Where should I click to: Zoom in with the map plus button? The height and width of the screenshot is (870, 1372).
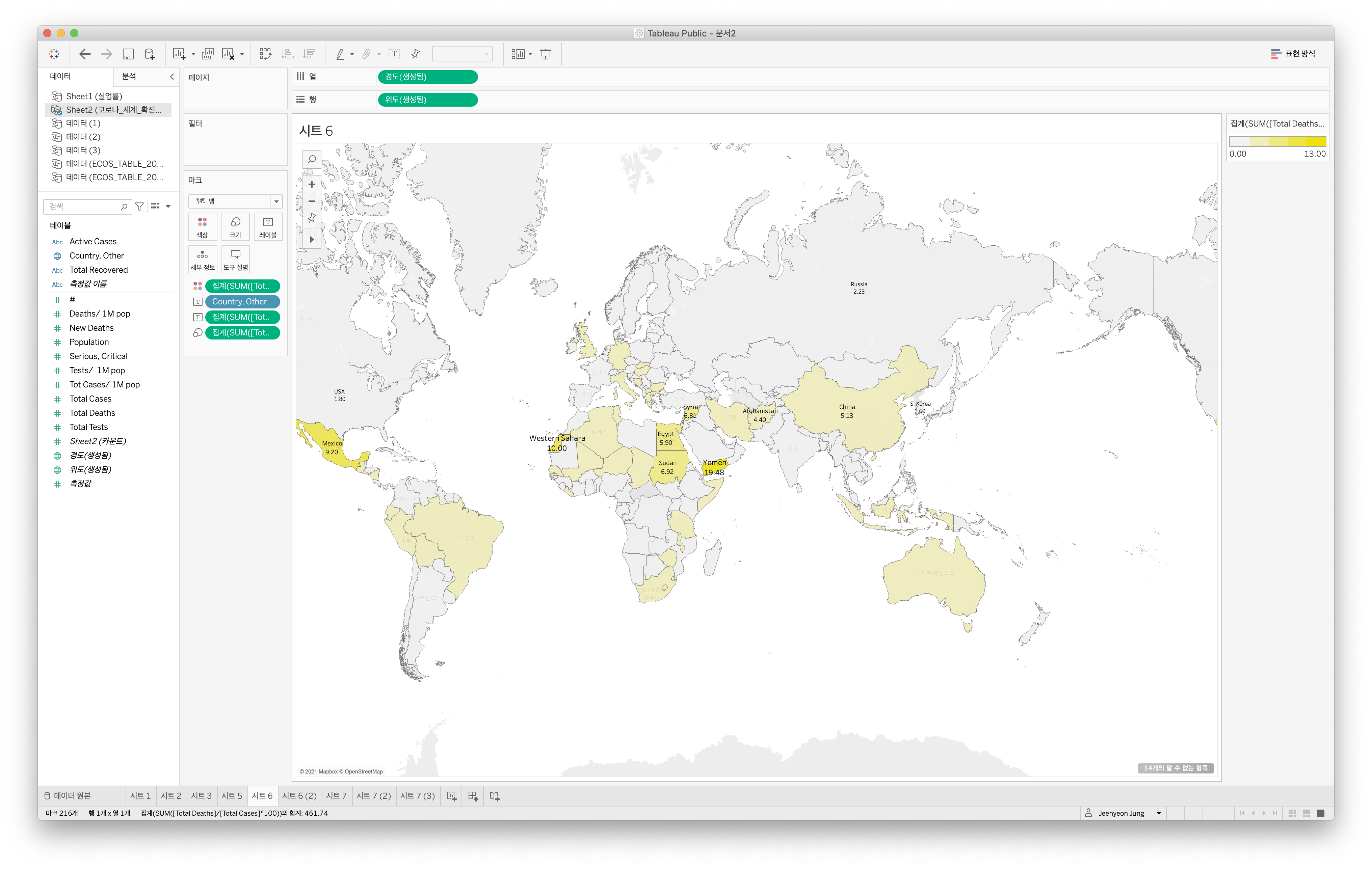[x=312, y=185]
